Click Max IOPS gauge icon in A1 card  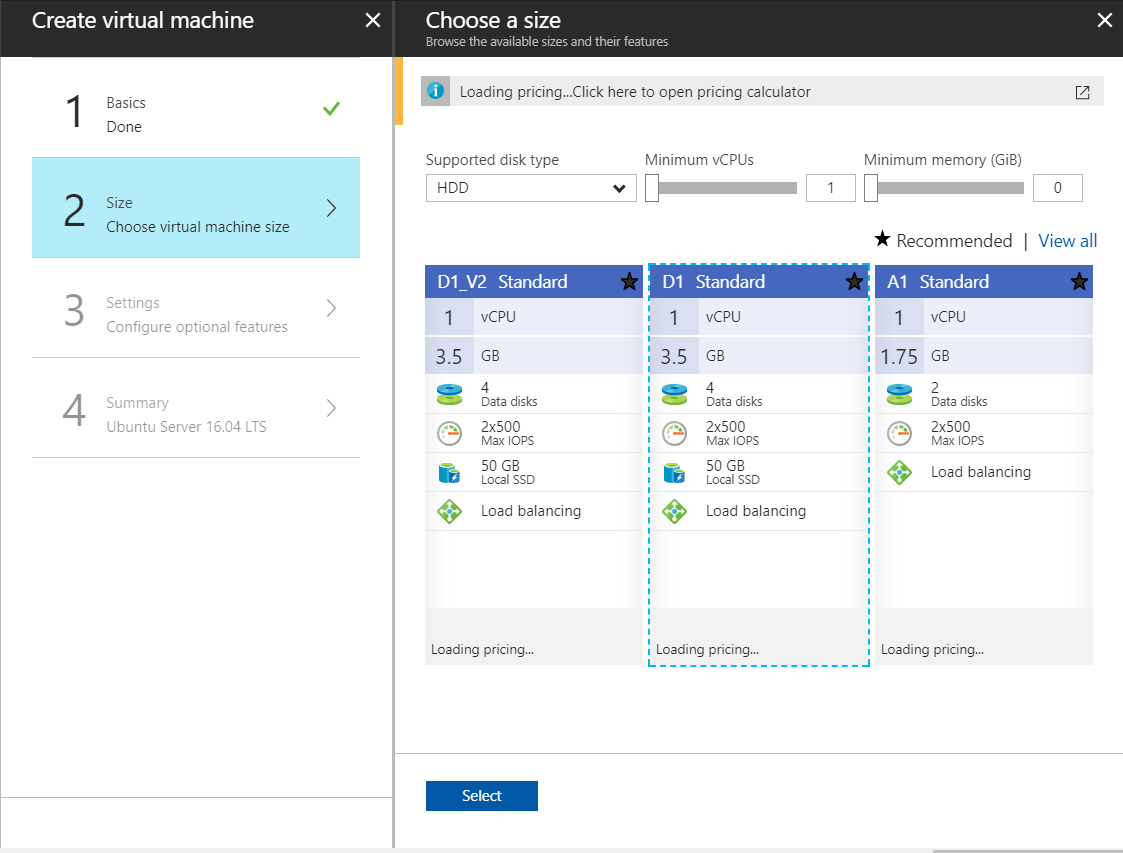[x=899, y=433]
